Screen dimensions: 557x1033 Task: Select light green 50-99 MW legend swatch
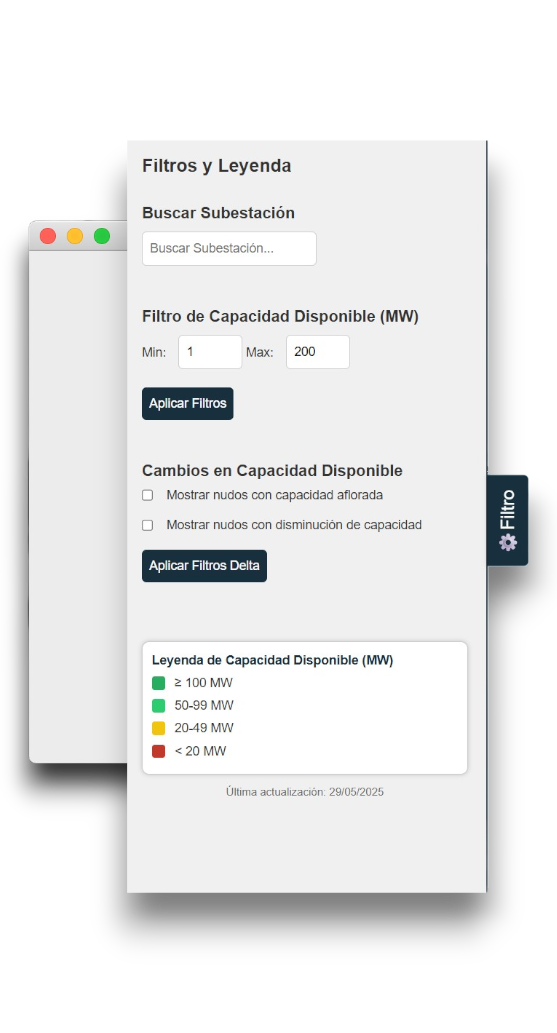[x=158, y=706]
